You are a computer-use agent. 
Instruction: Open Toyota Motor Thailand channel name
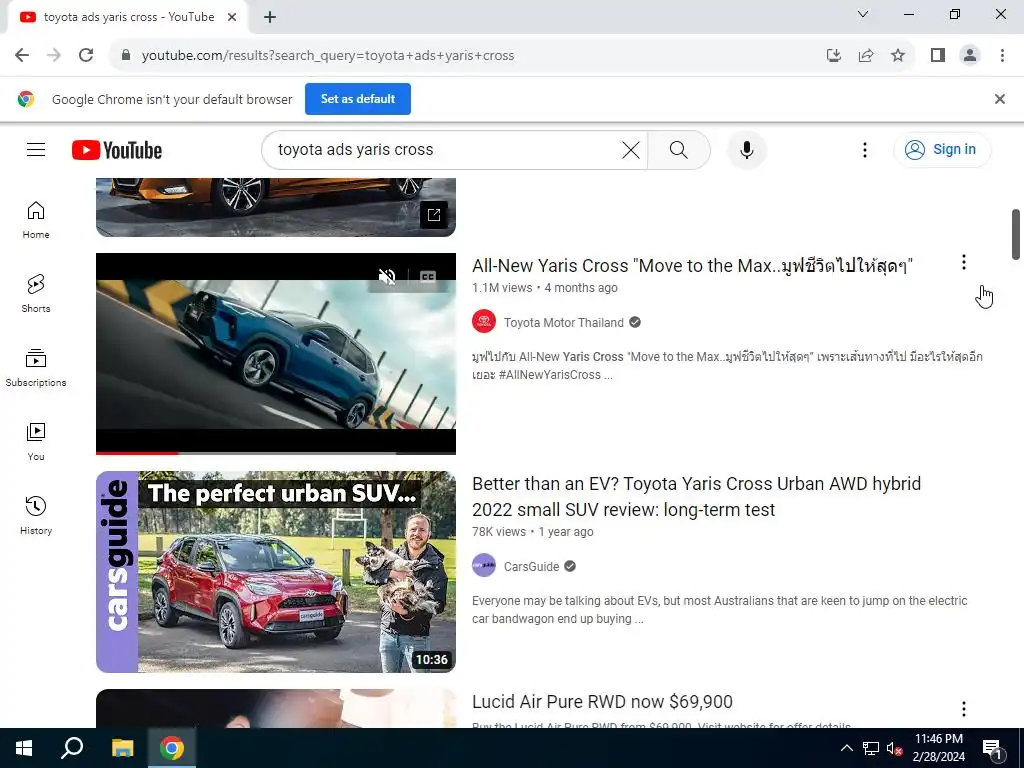coord(564,323)
